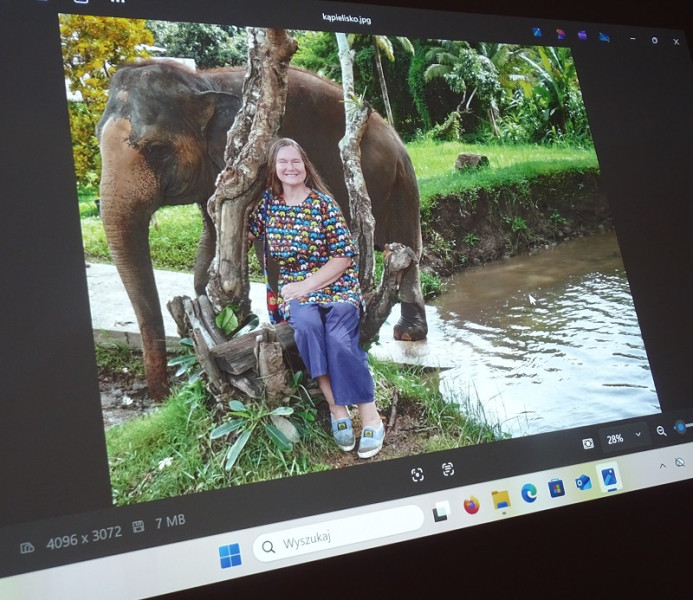Open Task View from the taskbar
The height and width of the screenshot is (600, 693).
coord(441,511)
